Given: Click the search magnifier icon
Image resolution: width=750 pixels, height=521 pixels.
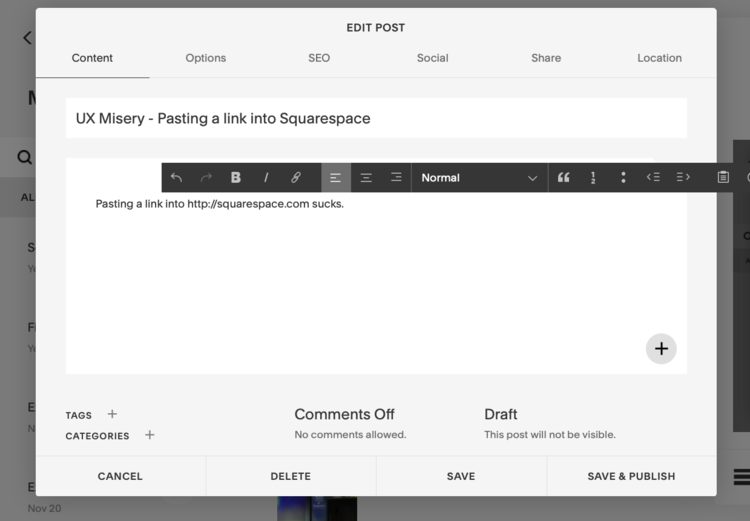Looking at the screenshot, I should [x=24, y=157].
